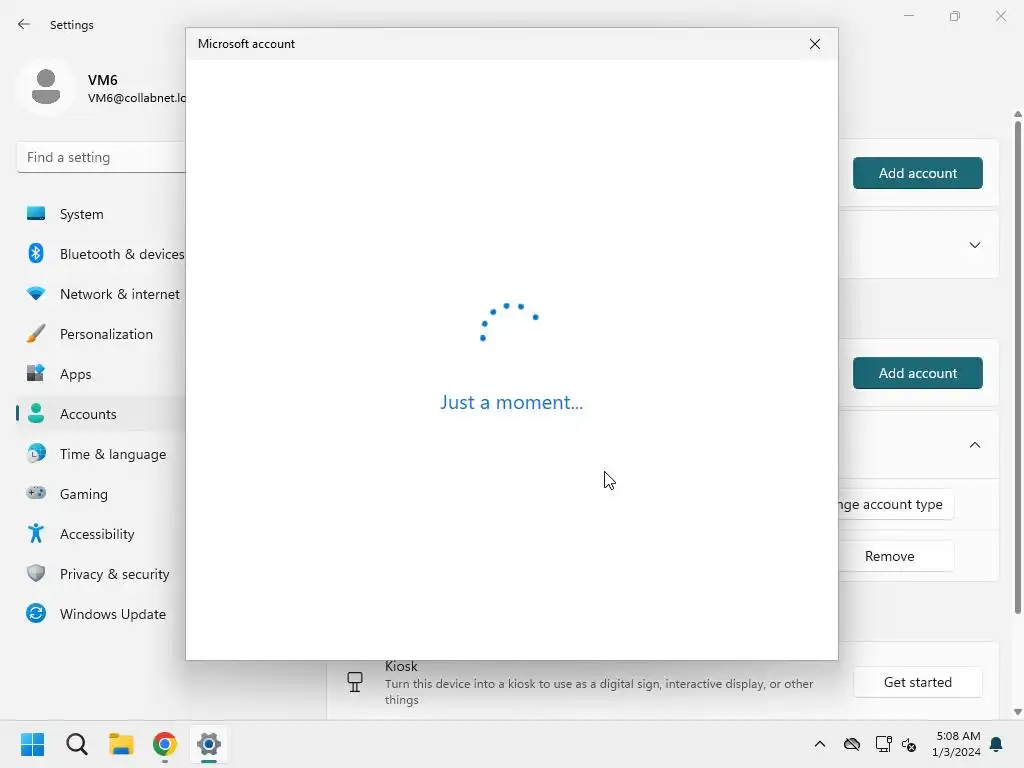Select Accounts in sidebar
1024x768 pixels.
click(x=101, y=414)
